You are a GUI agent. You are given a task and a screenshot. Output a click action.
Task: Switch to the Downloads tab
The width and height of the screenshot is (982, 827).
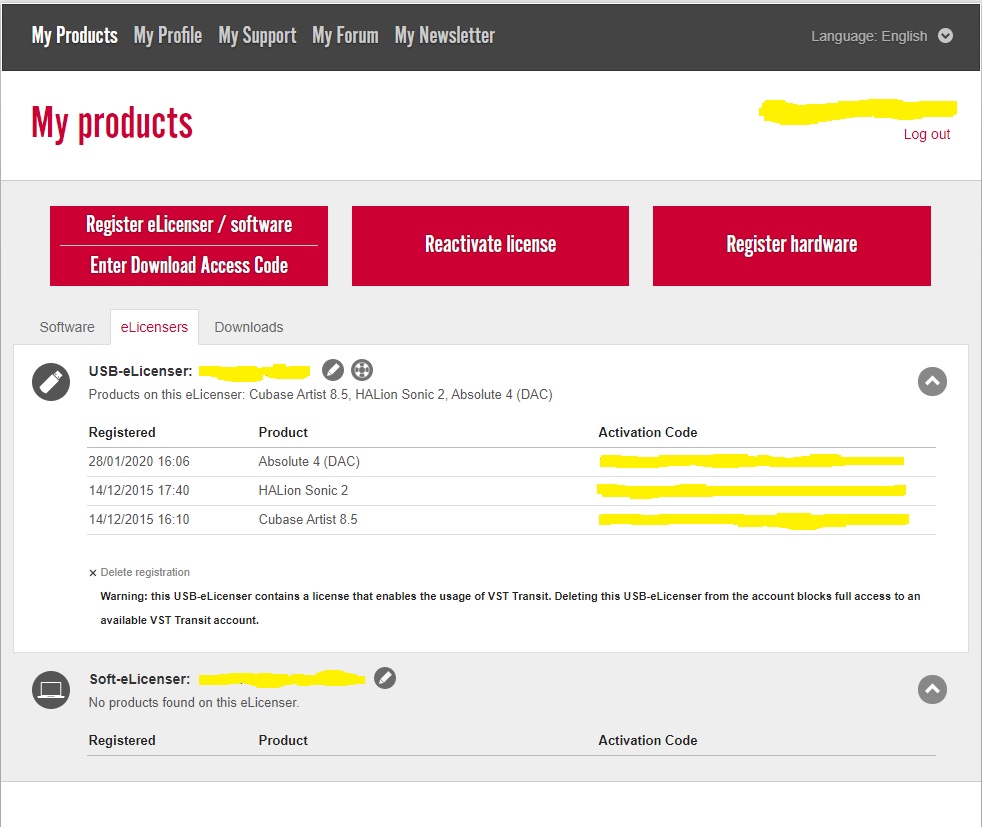click(x=249, y=327)
